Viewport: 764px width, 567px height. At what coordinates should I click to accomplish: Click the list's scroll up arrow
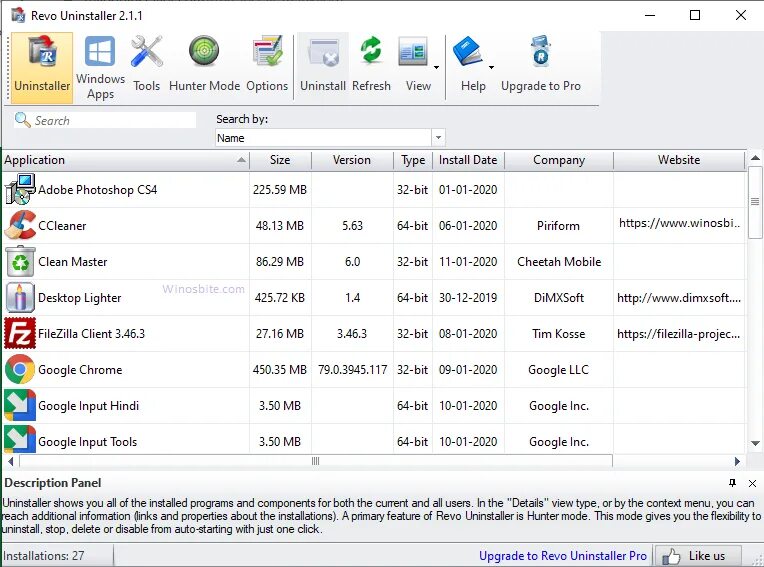(755, 158)
